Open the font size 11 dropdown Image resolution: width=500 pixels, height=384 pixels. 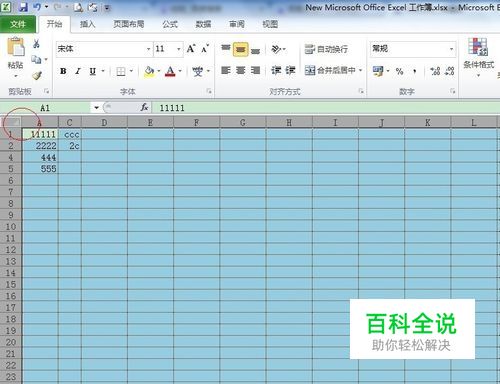click(x=179, y=49)
